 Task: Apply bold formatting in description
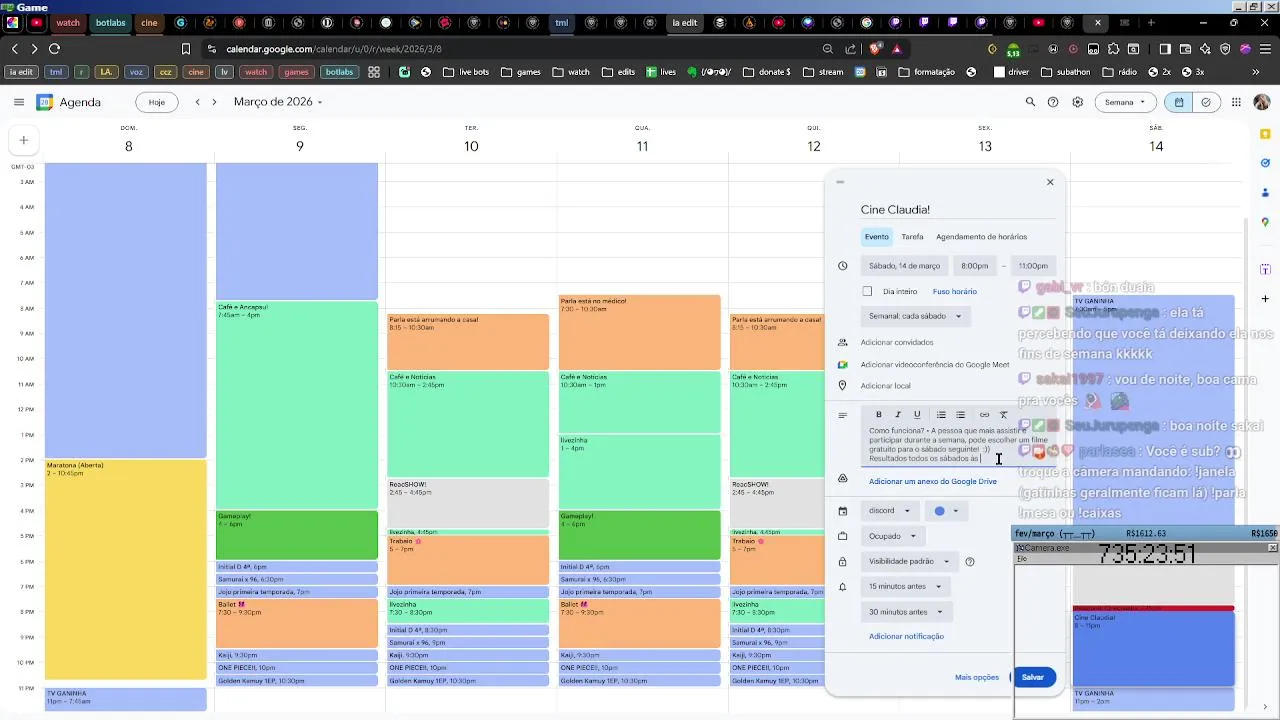[879, 415]
